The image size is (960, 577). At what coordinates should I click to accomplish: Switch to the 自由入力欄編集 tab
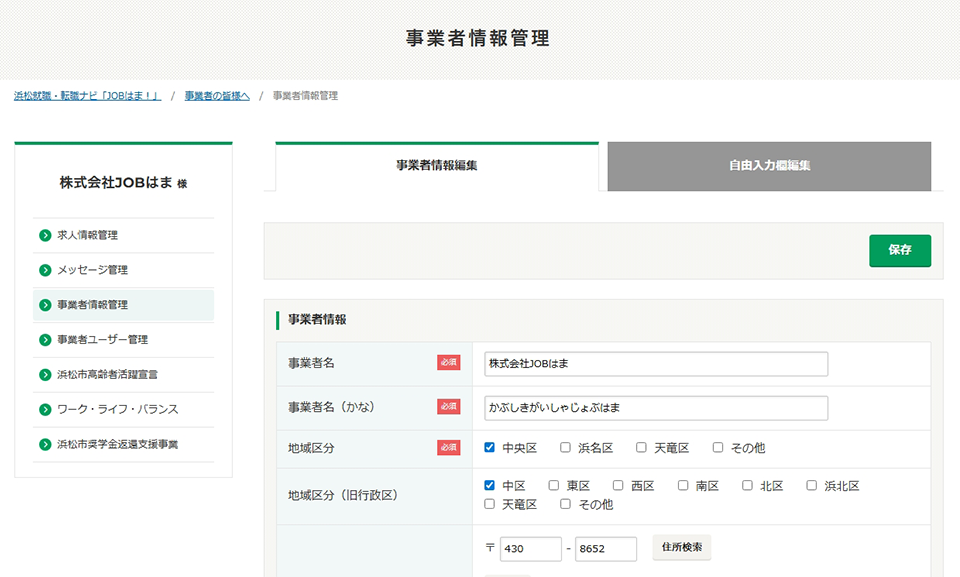pyautogui.click(x=769, y=166)
